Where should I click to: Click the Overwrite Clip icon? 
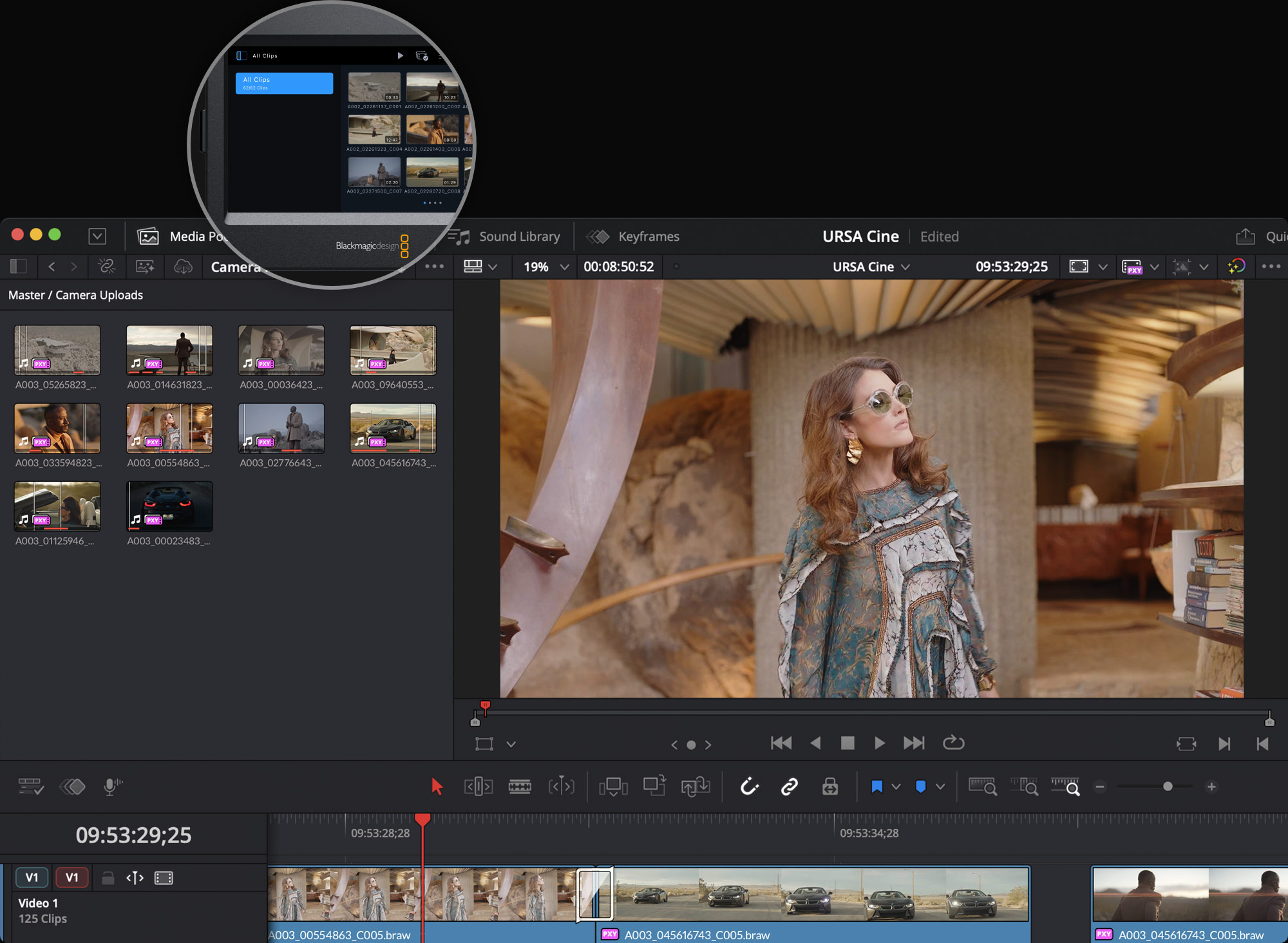pyautogui.click(x=654, y=786)
